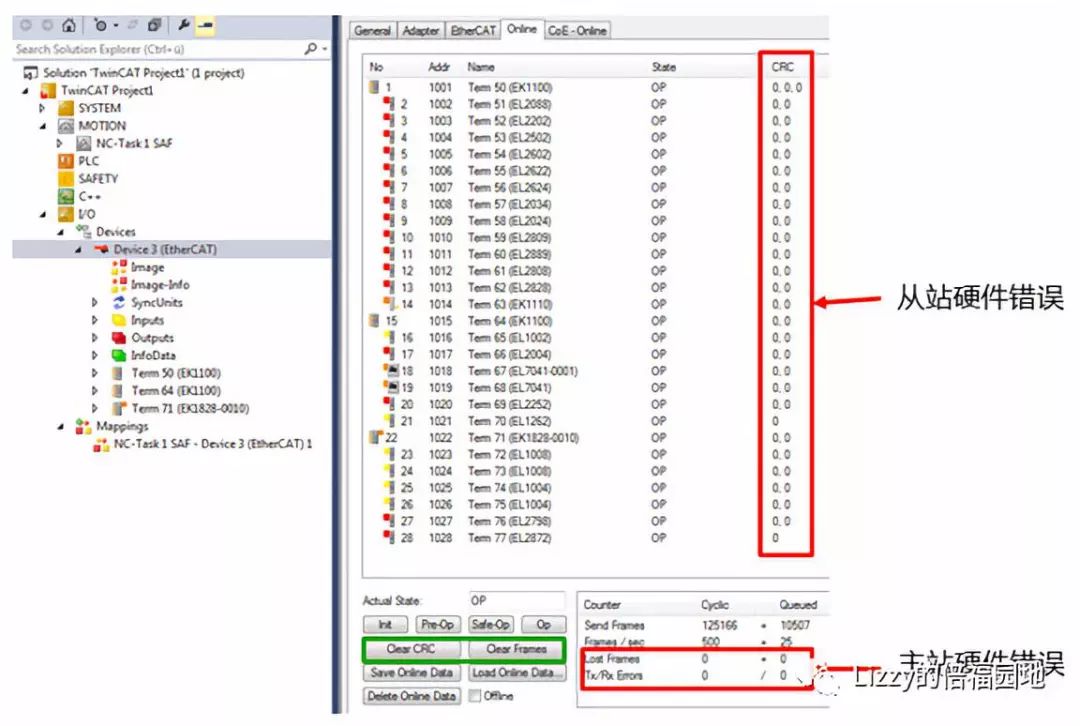Click the Inputs folder icon

119,320
